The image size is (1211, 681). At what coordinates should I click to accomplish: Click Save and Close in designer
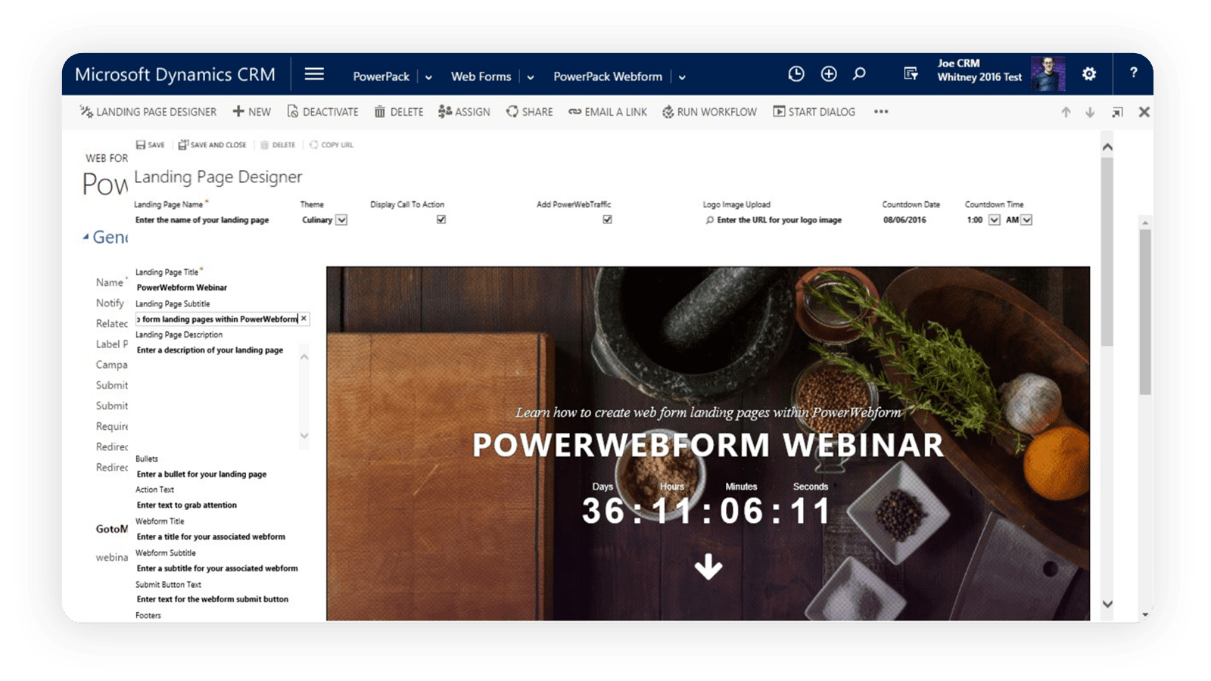coord(212,145)
